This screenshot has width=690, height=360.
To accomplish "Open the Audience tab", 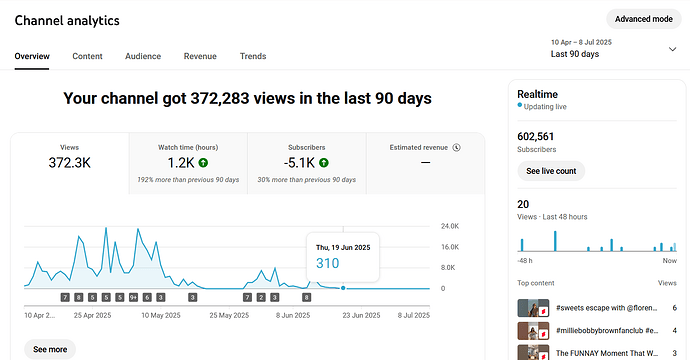I will pyautogui.click(x=143, y=56).
